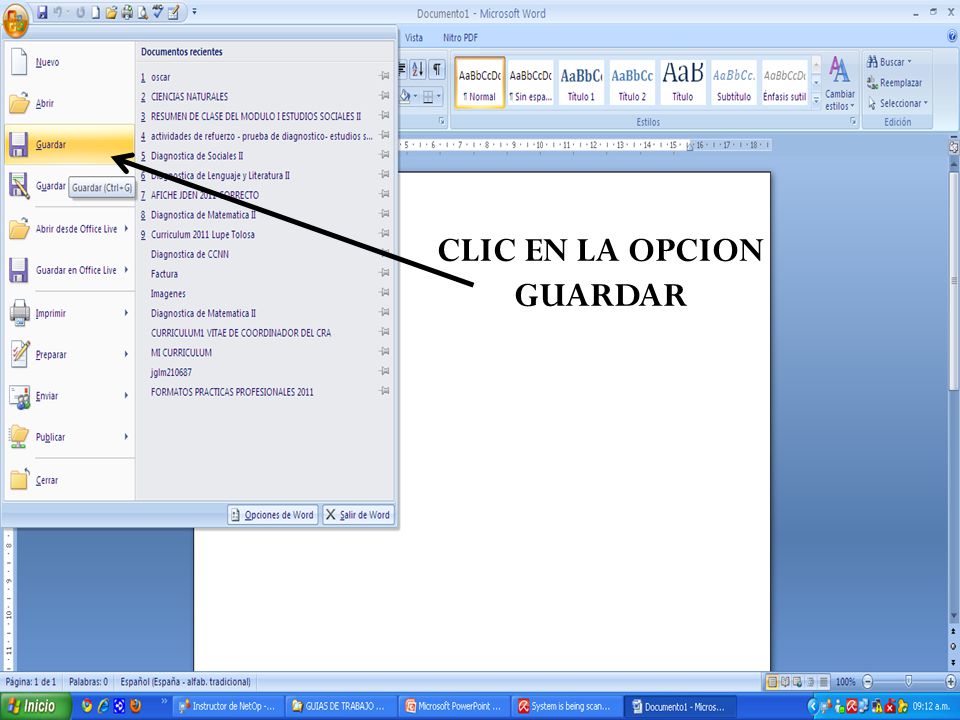The height and width of the screenshot is (720, 960).
Task: Click the Open folder icon in Quick Access toolbar
Action: pos(111,12)
